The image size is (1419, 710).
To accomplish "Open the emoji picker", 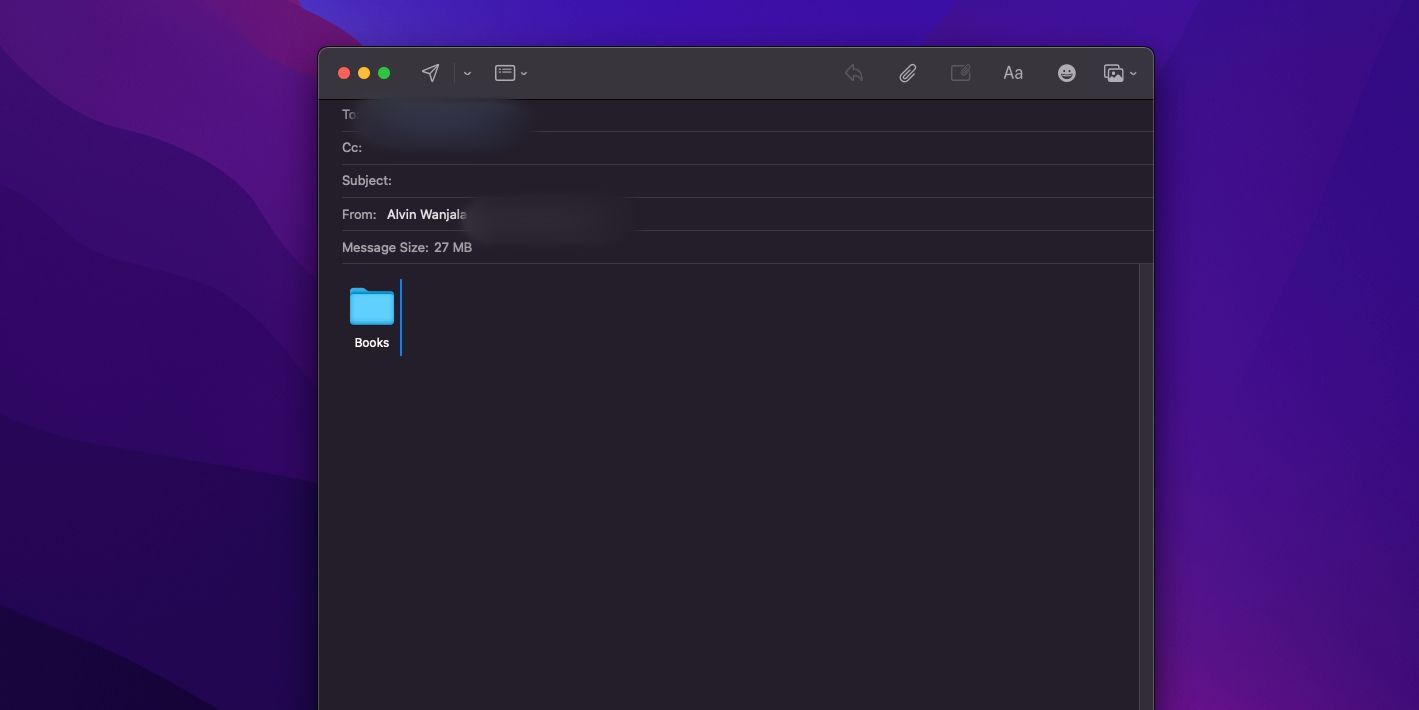I will [1066, 72].
